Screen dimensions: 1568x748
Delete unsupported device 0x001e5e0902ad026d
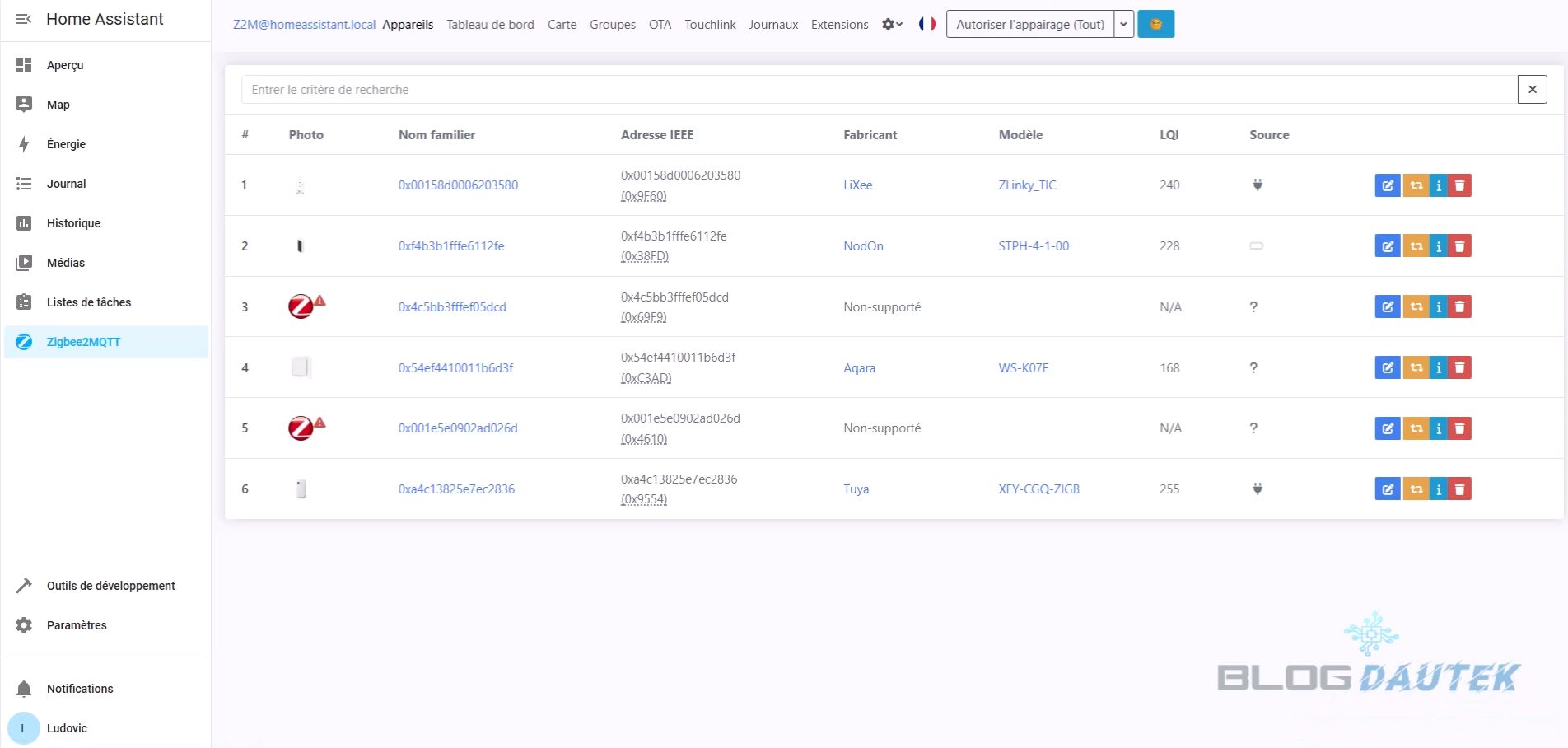[x=1459, y=428]
